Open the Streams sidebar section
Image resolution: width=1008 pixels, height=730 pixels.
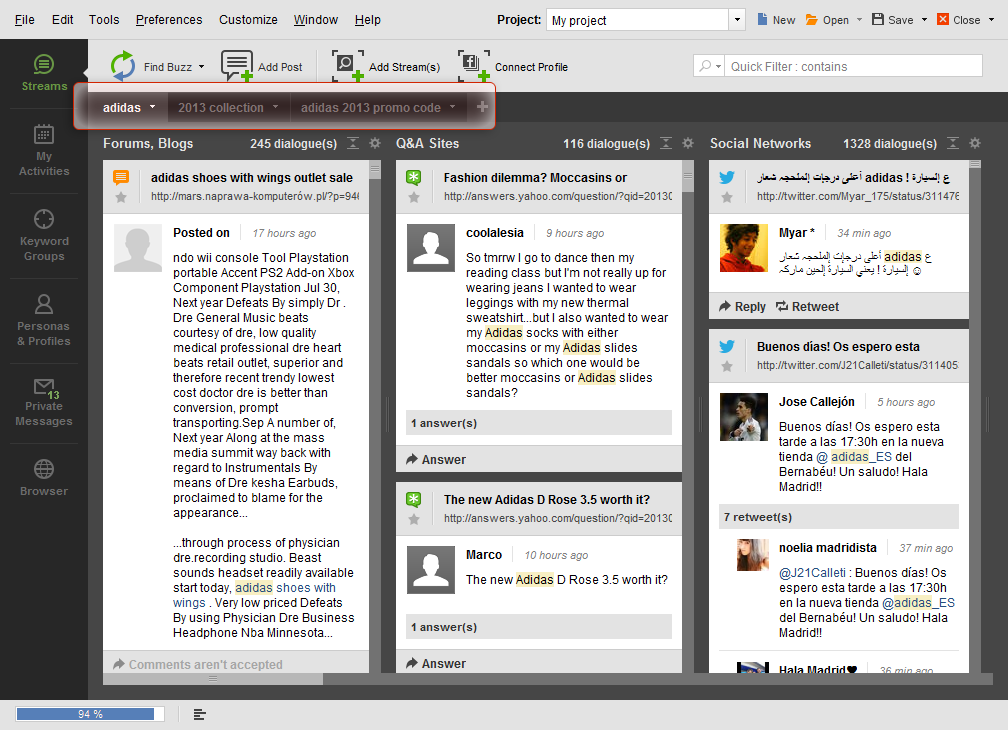(44, 73)
